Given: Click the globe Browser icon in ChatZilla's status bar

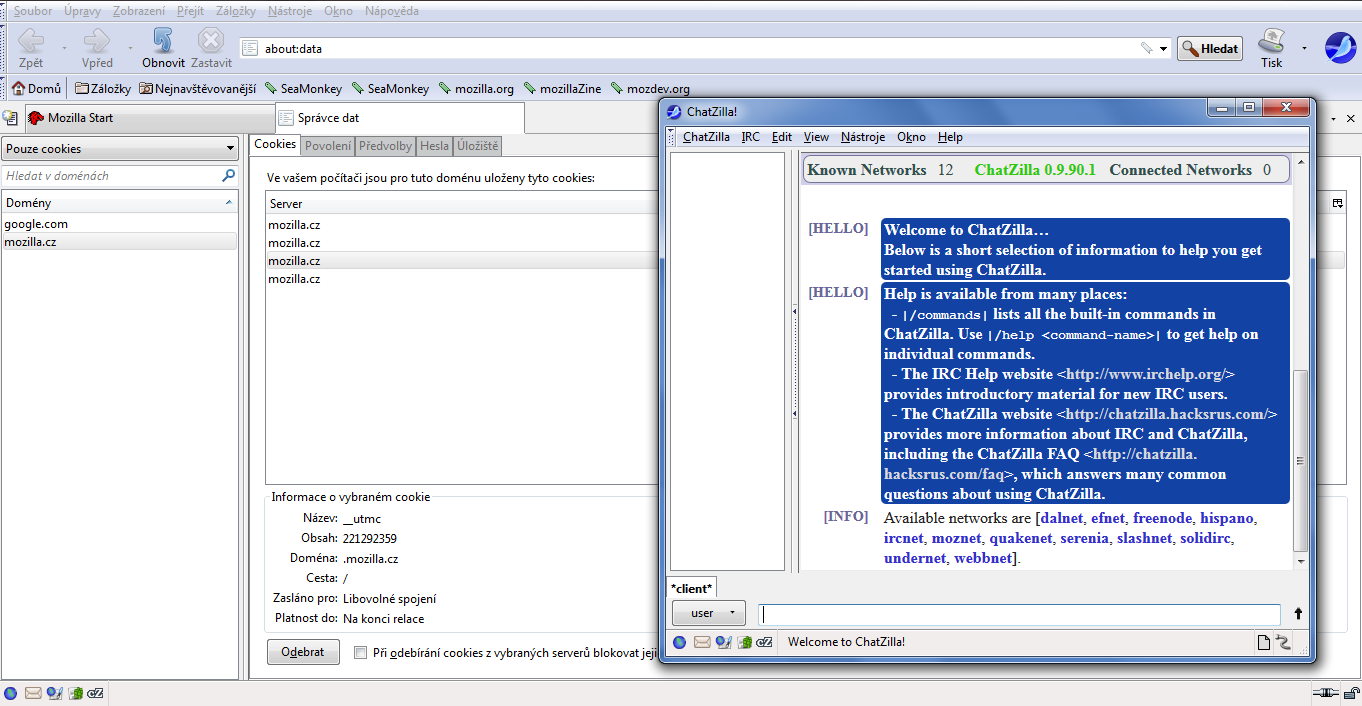Looking at the screenshot, I should tap(680, 642).
